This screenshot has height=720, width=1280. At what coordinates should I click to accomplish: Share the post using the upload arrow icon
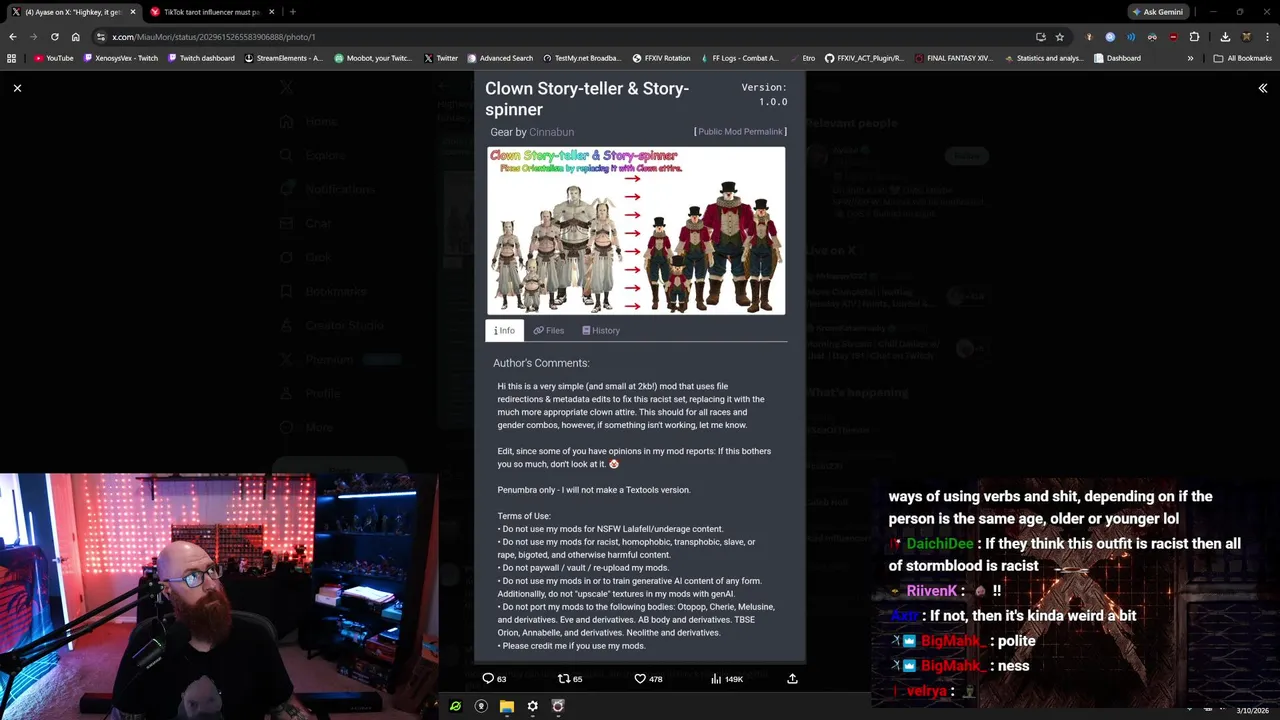click(x=792, y=679)
